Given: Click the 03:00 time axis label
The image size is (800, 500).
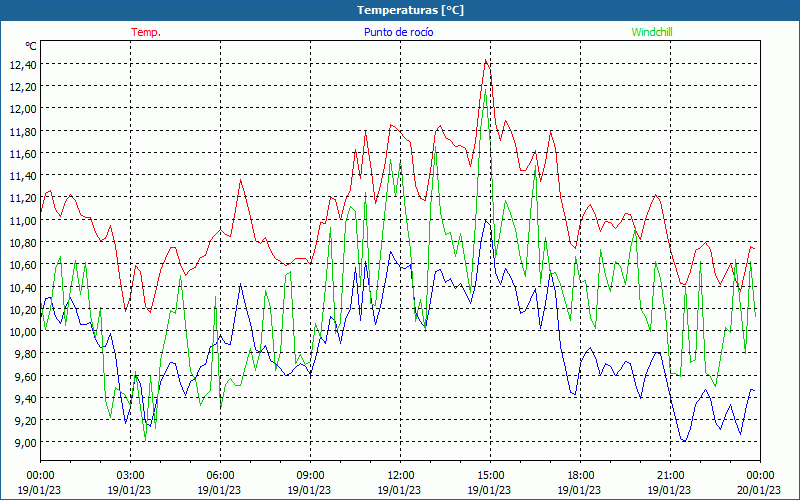Looking at the screenshot, I should click(x=130, y=476).
